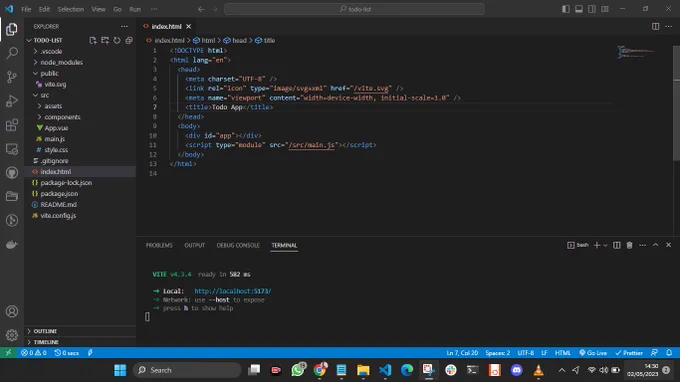
Task: Open the GitHub view in activity bar
Action: tap(12, 173)
